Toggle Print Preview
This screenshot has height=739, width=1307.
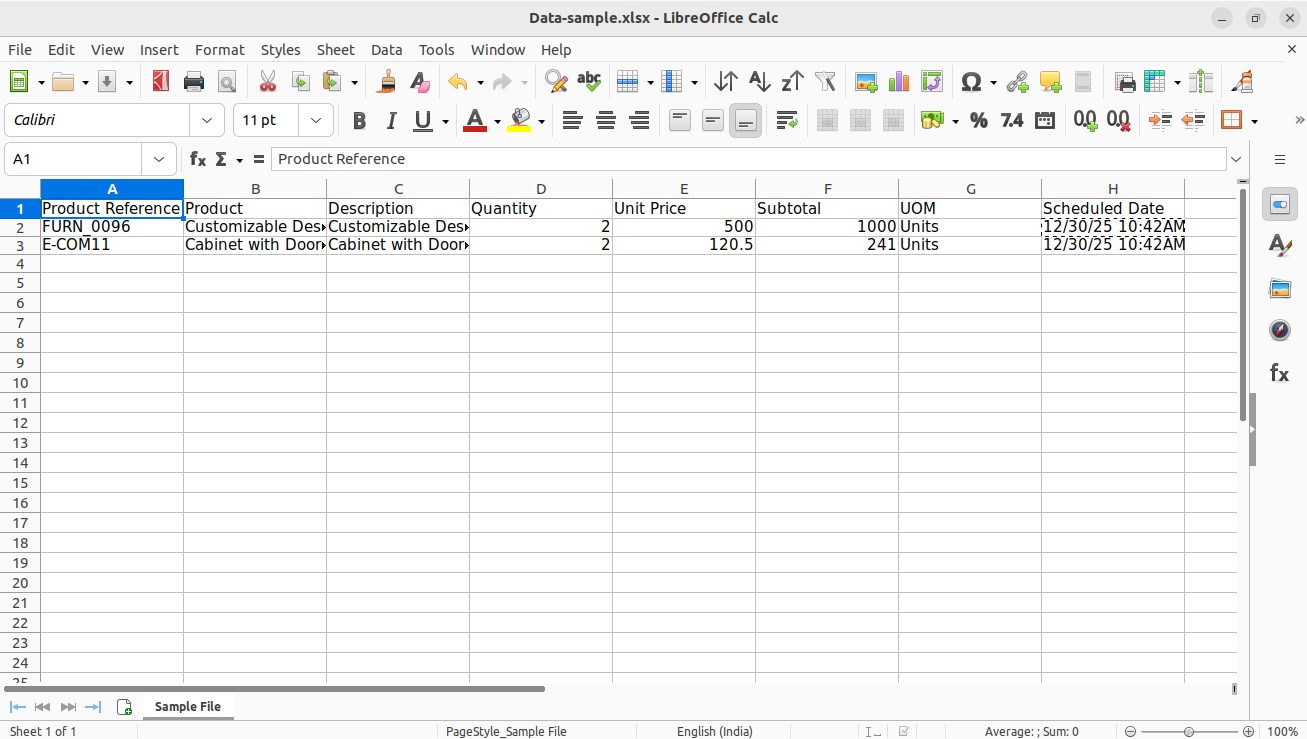227,82
